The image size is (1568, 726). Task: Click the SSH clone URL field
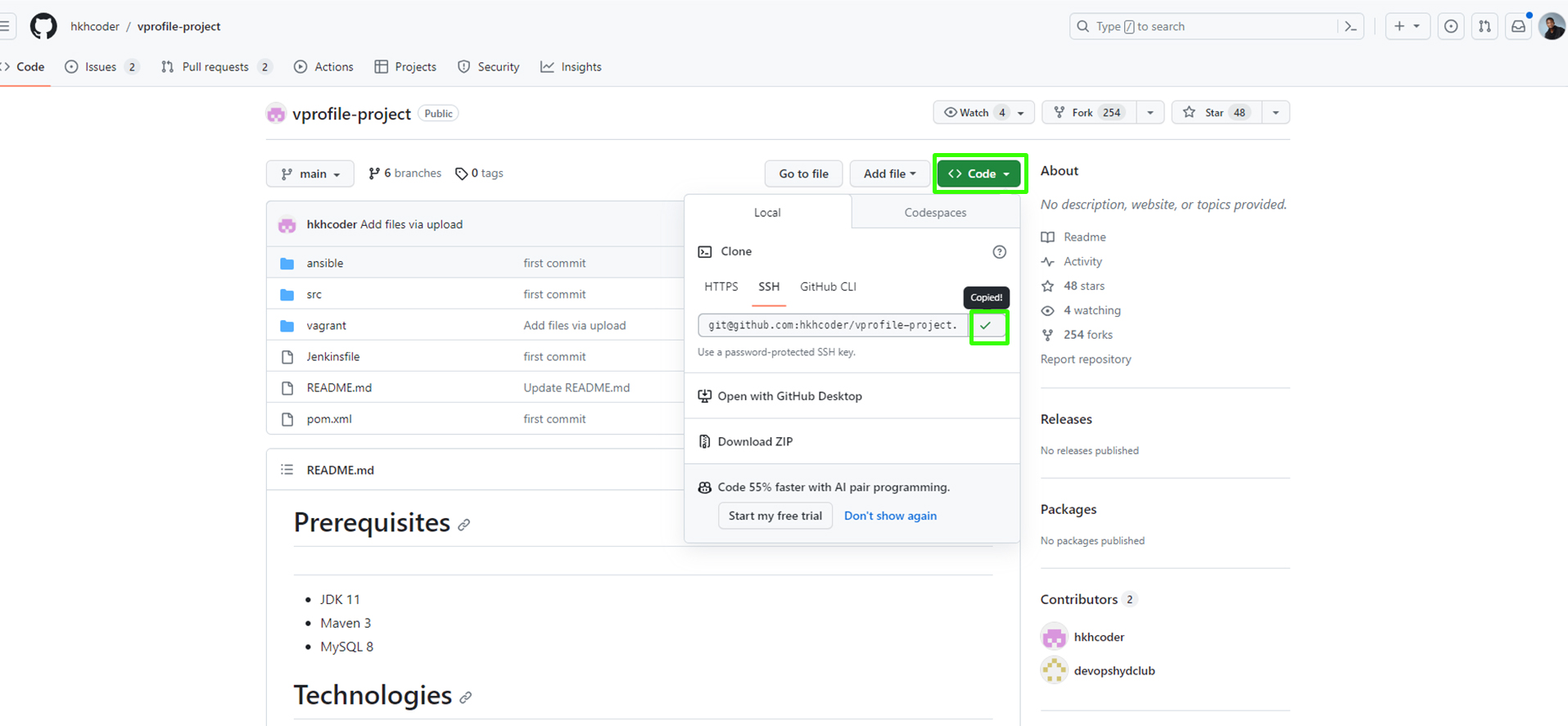(834, 326)
